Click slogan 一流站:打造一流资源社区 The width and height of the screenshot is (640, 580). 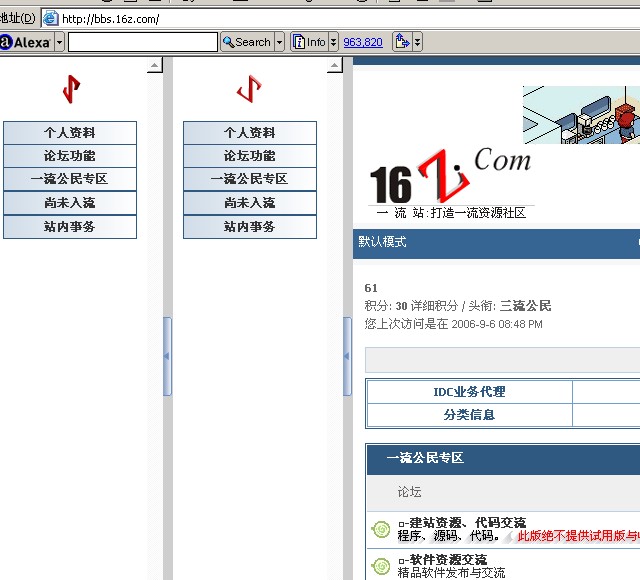[x=451, y=213]
